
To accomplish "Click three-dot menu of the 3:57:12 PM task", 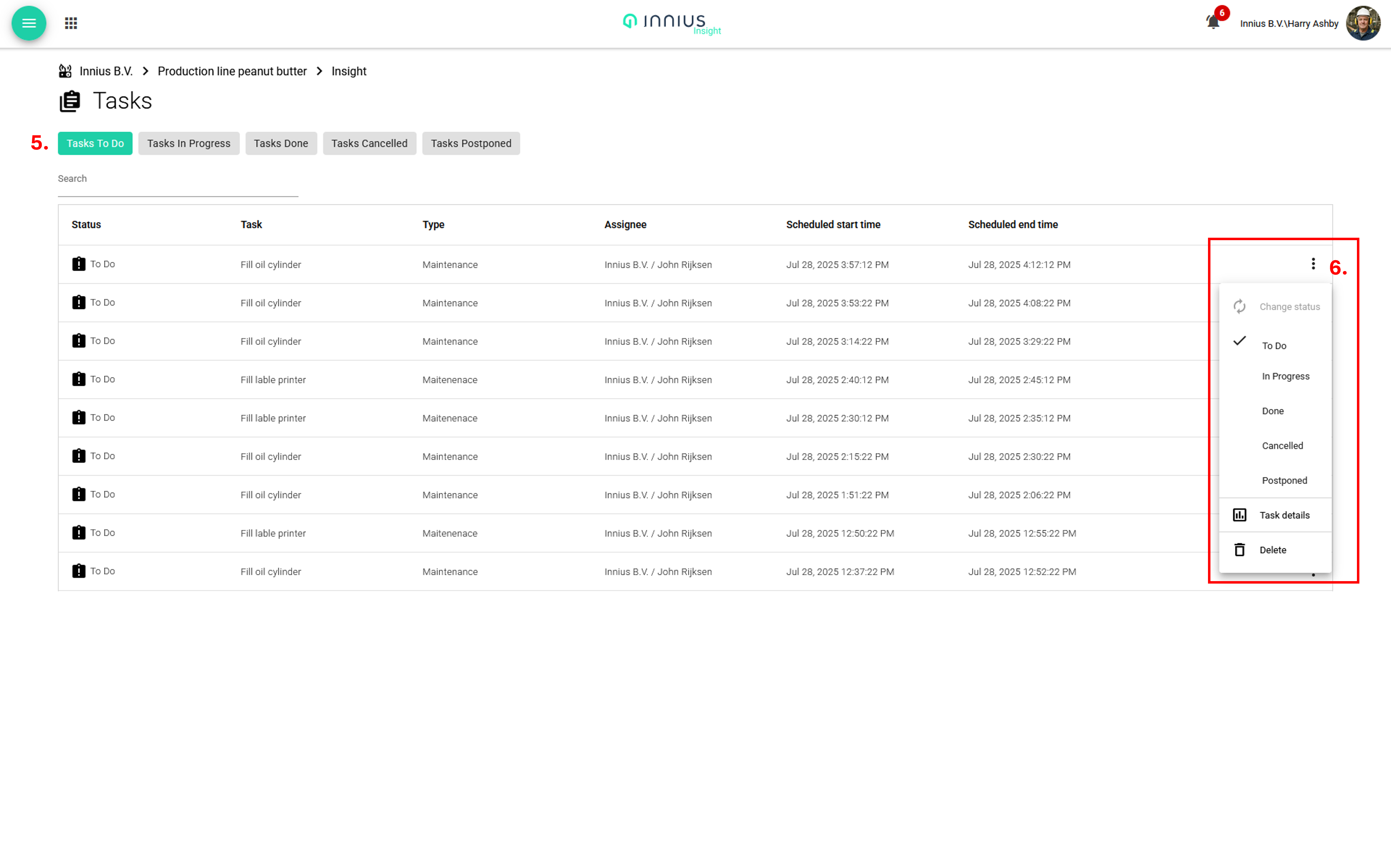I will pos(1313,264).
